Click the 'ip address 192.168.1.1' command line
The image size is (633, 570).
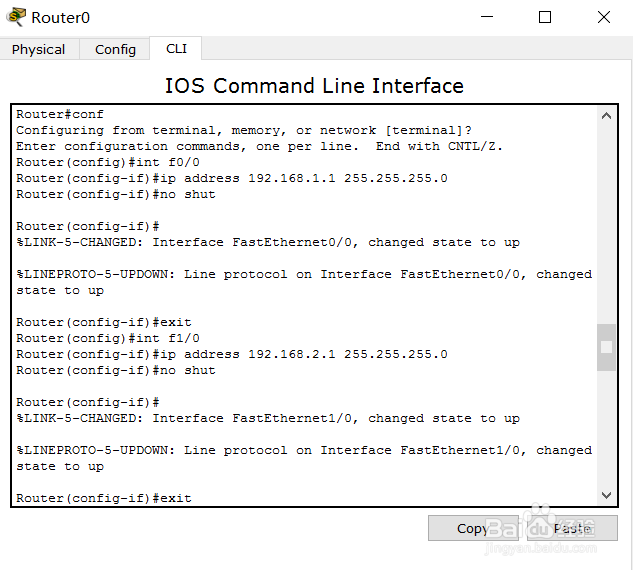tap(232, 178)
